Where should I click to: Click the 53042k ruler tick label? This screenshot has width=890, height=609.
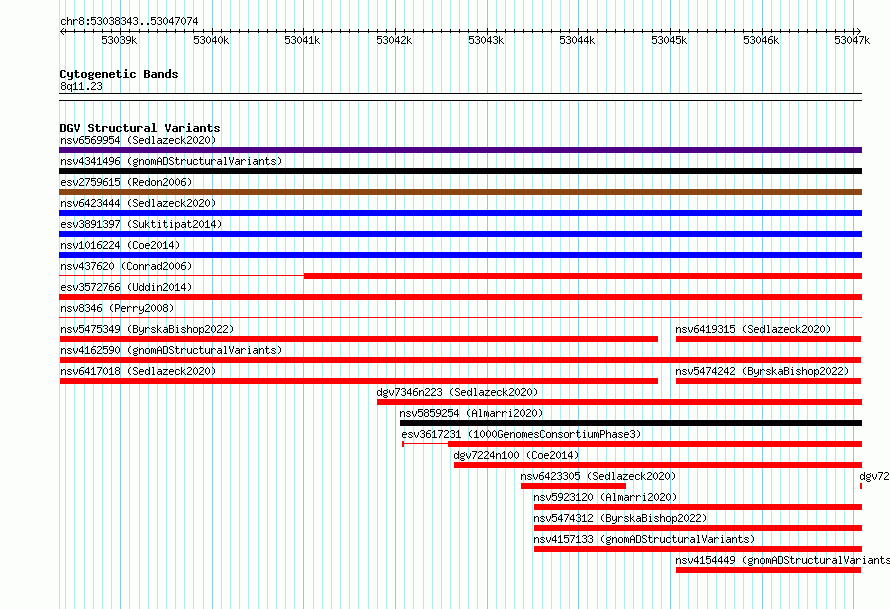coord(394,40)
